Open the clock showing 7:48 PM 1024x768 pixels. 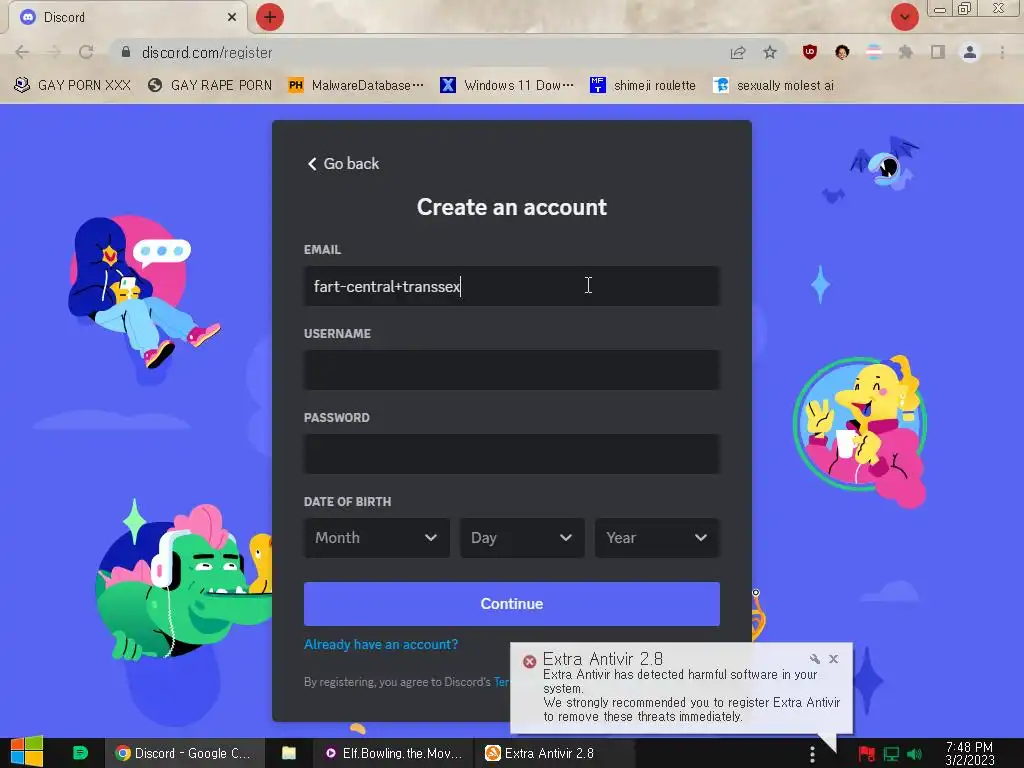(970, 754)
